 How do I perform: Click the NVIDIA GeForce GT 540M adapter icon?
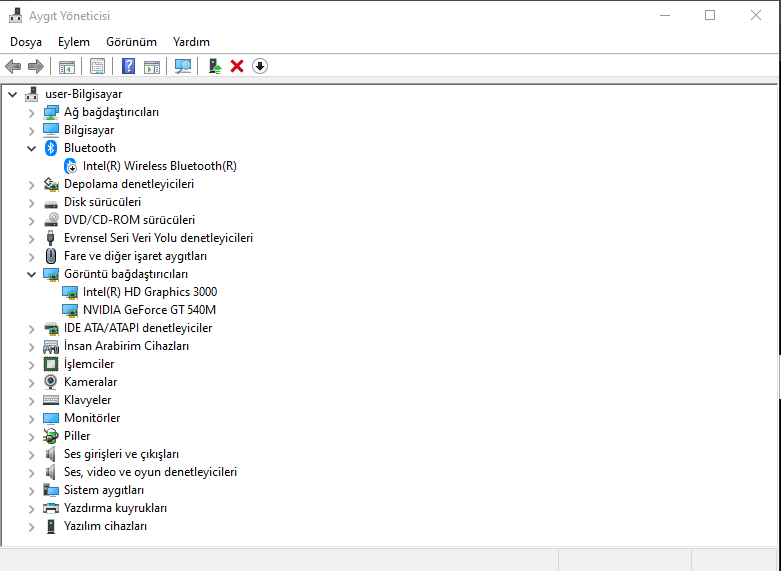pyautogui.click(x=70, y=310)
